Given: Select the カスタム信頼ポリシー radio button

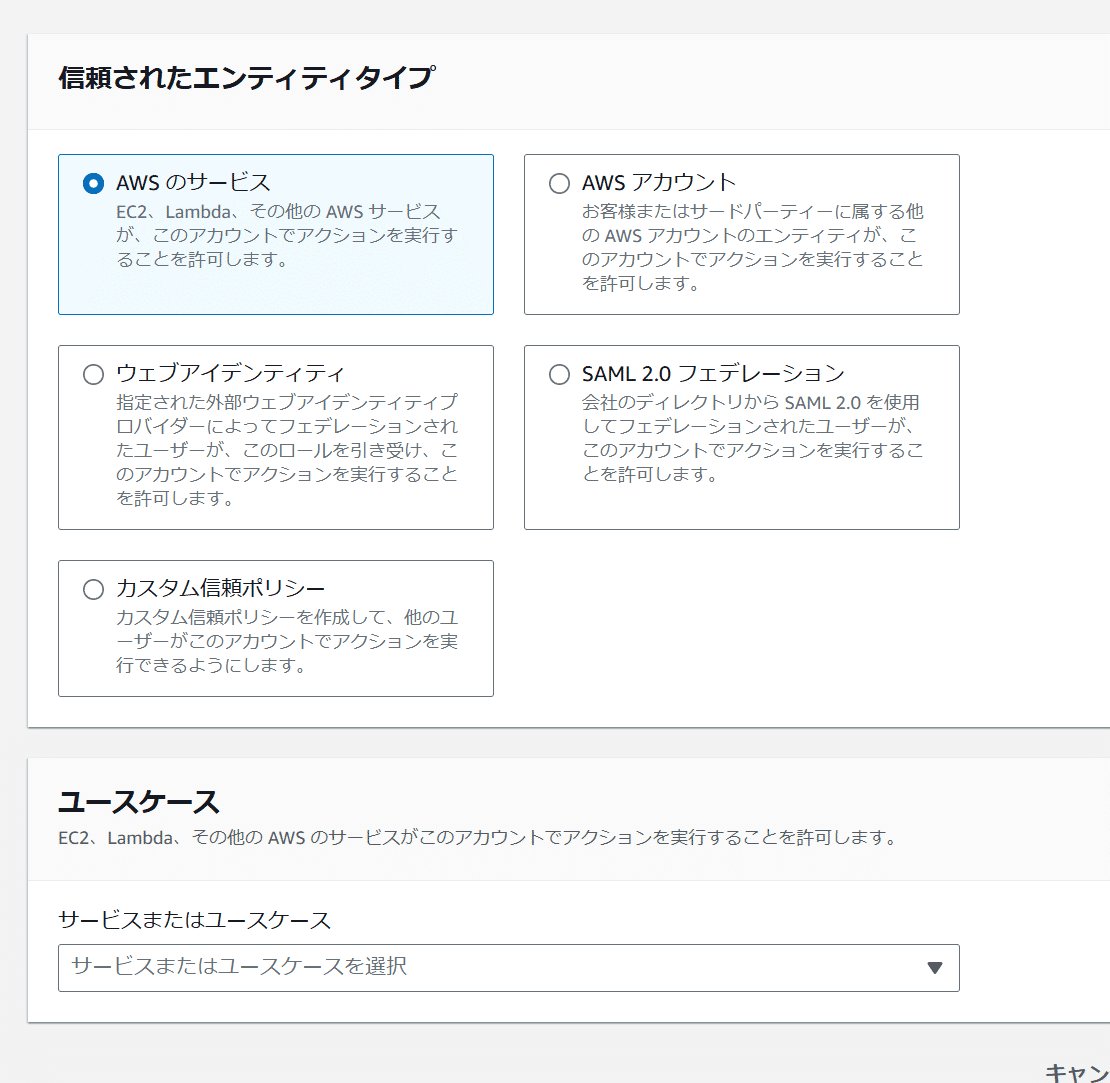Looking at the screenshot, I should 93,590.
